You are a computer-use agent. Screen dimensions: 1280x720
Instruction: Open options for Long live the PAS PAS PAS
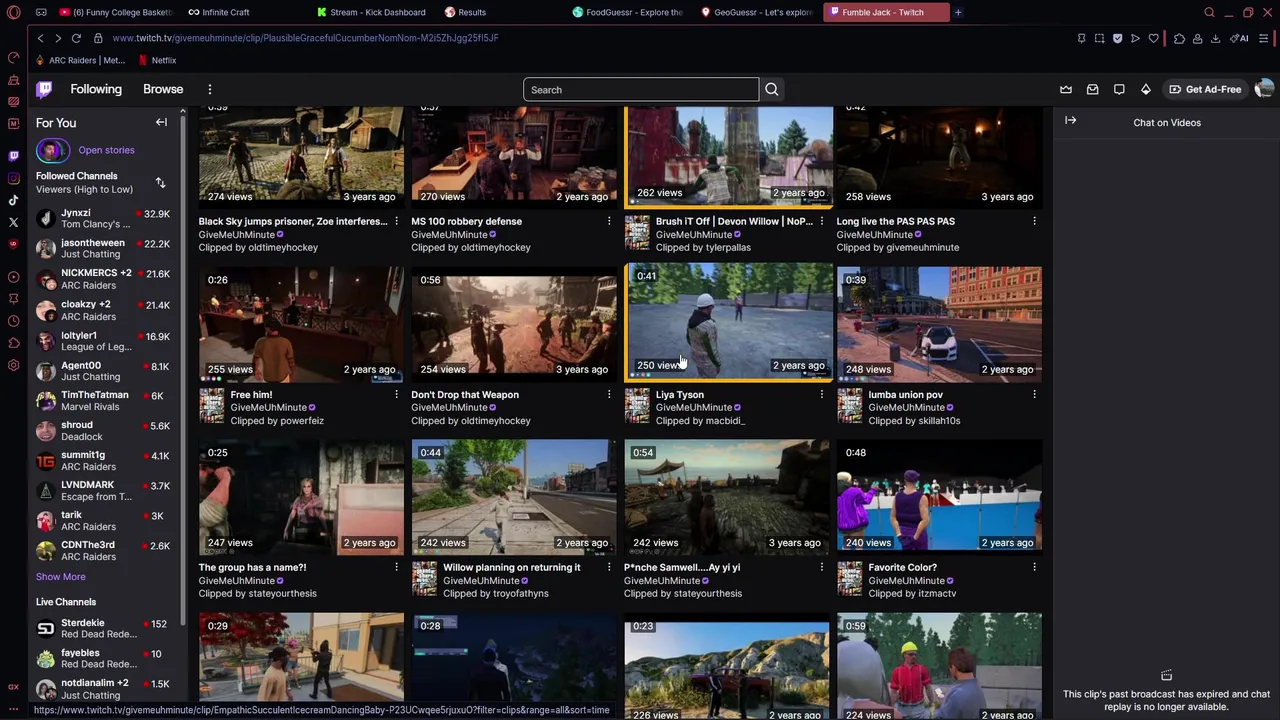point(1034,221)
